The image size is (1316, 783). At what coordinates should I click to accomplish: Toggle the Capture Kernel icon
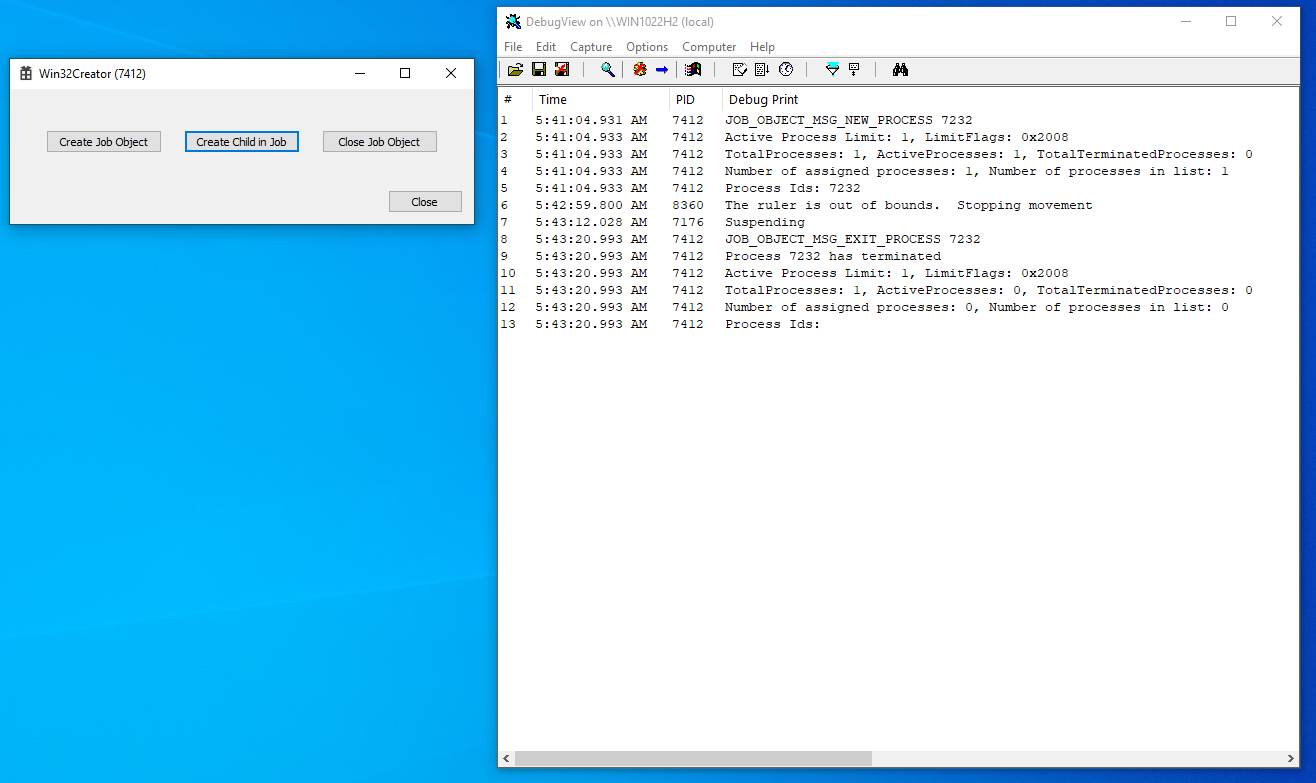[640, 69]
